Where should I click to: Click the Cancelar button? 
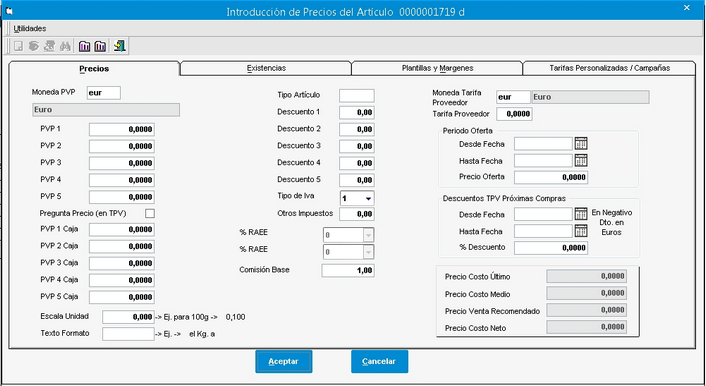click(x=379, y=361)
